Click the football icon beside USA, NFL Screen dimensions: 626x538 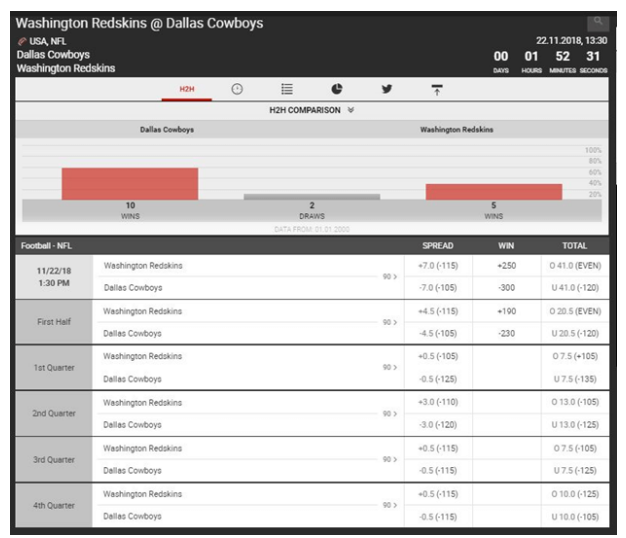(x=22, y=41)
